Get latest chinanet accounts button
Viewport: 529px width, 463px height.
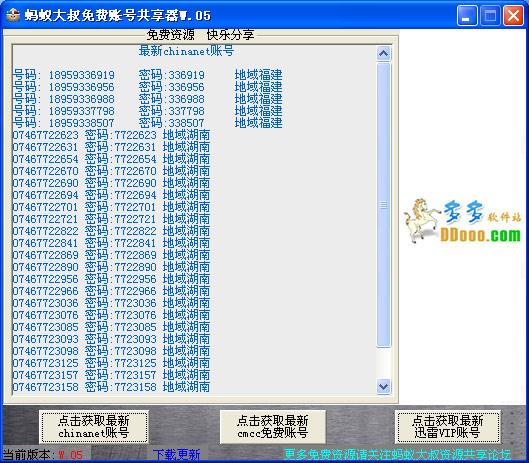pyautogui.click(x=94, y=427)
